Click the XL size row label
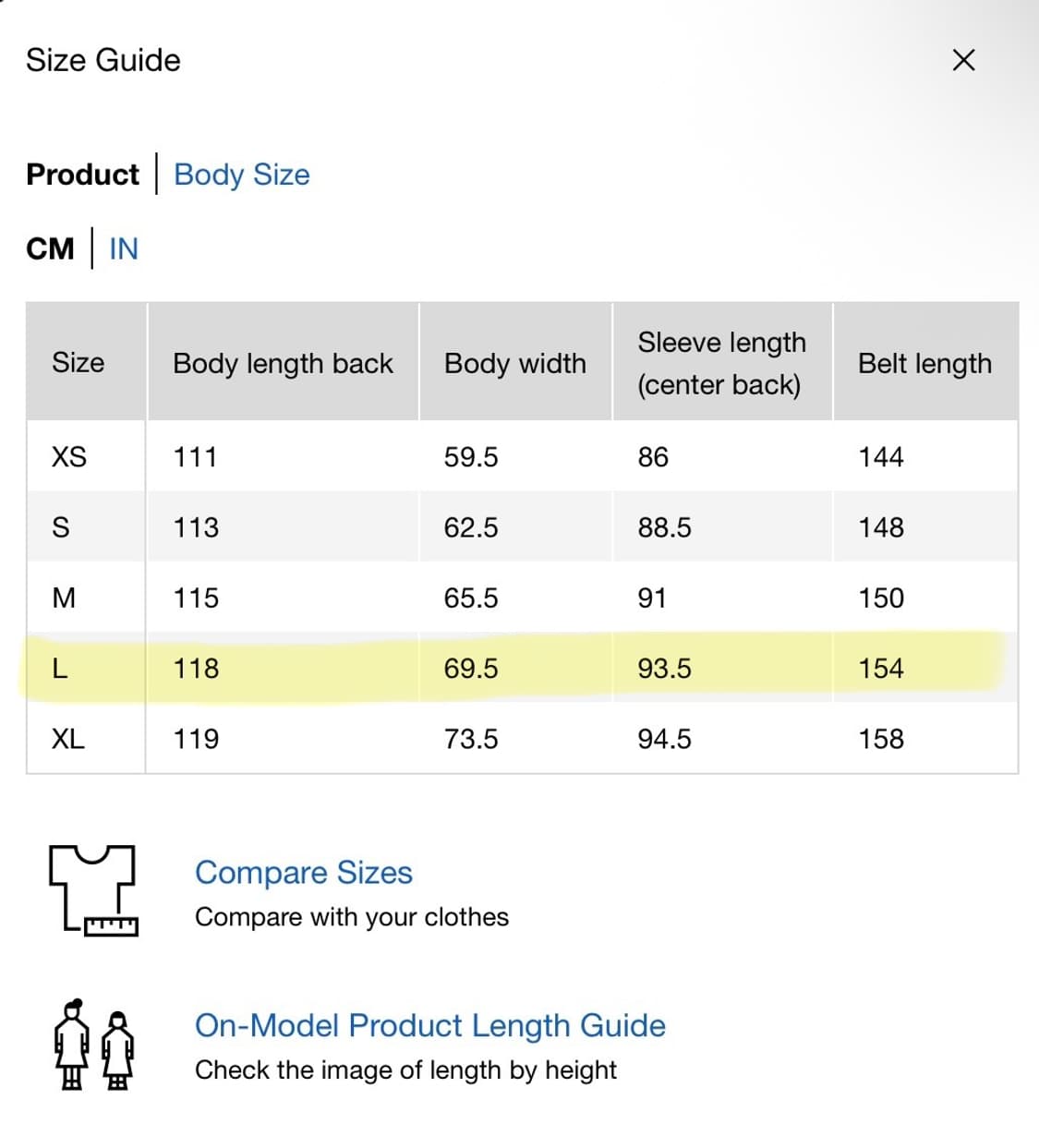The width and height of the screenshot is (1039, 1148). 68,739
